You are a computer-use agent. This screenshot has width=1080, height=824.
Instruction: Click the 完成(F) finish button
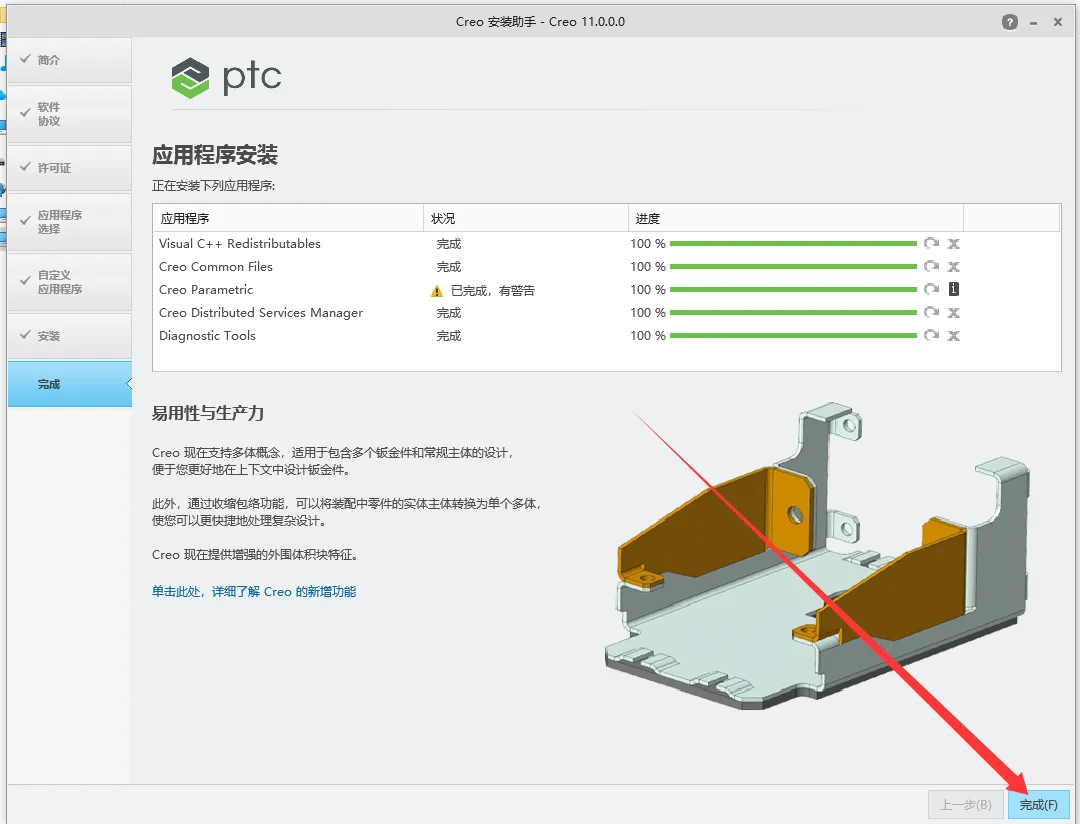(x=1038, y=804)
